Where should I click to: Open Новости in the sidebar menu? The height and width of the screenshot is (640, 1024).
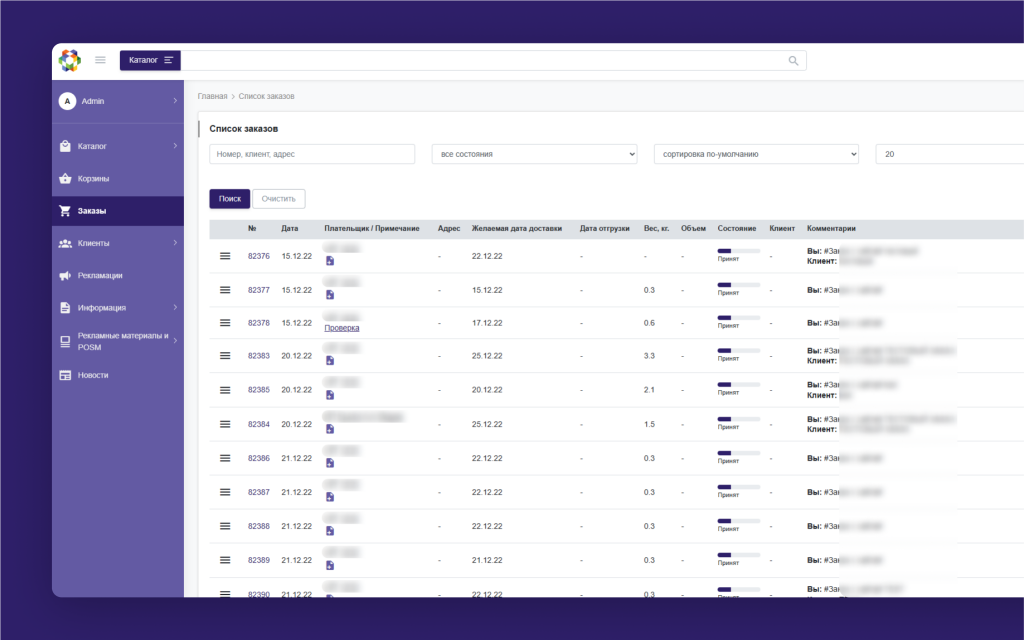pyautogui.click(x=93, y=375)
